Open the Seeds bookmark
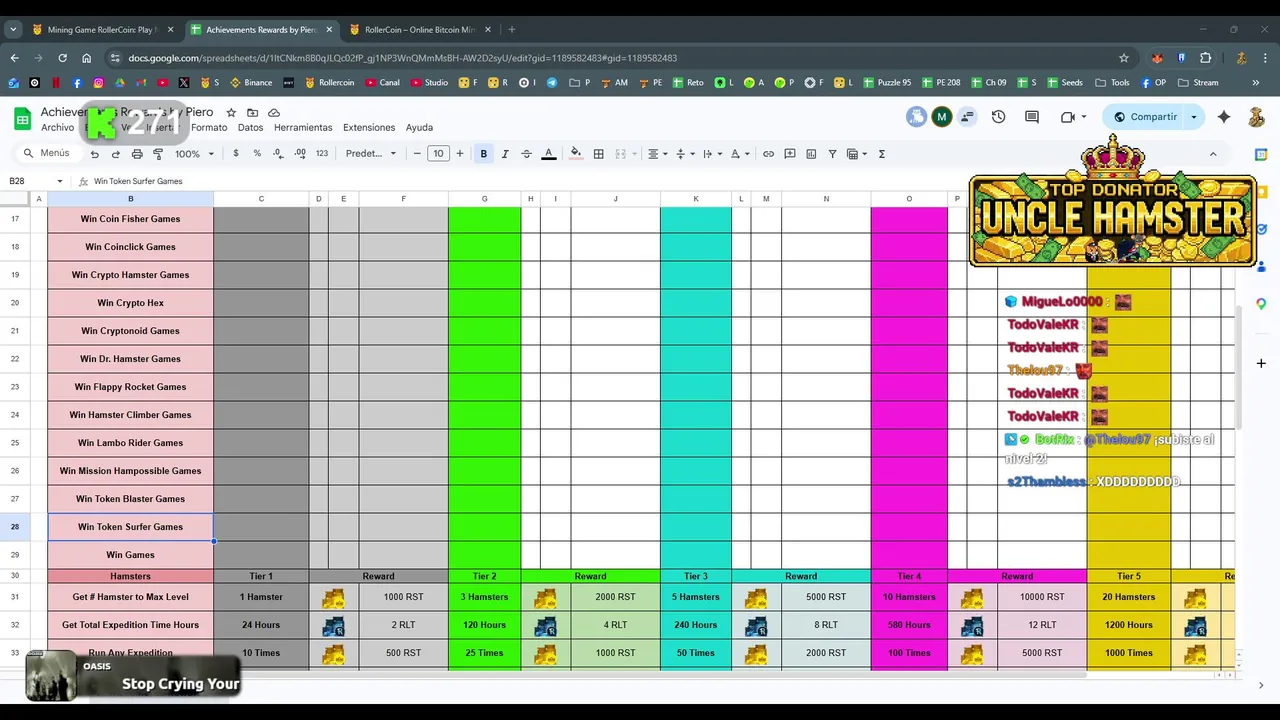 pyautogui.click(x=1063, y=83)
